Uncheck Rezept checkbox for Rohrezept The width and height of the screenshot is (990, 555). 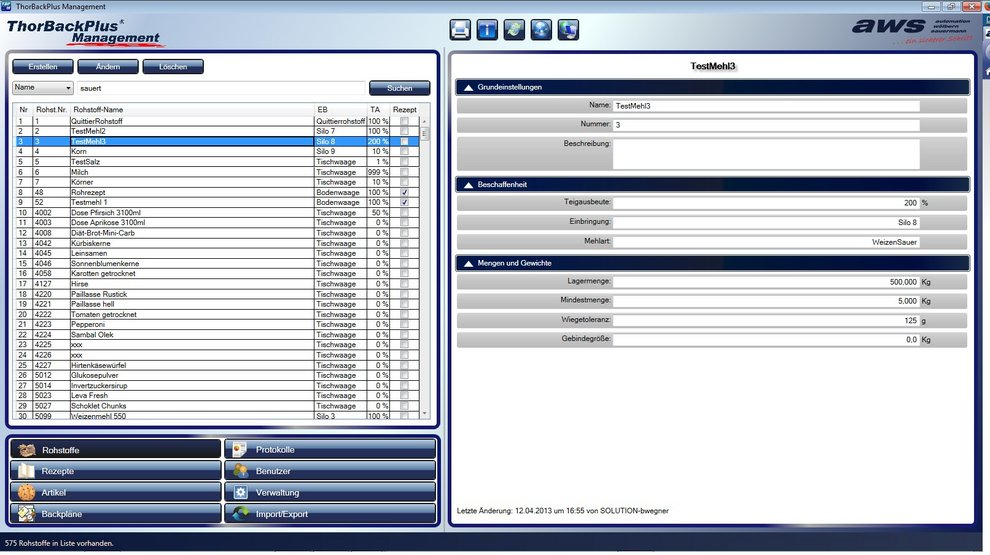click(404, 193)
